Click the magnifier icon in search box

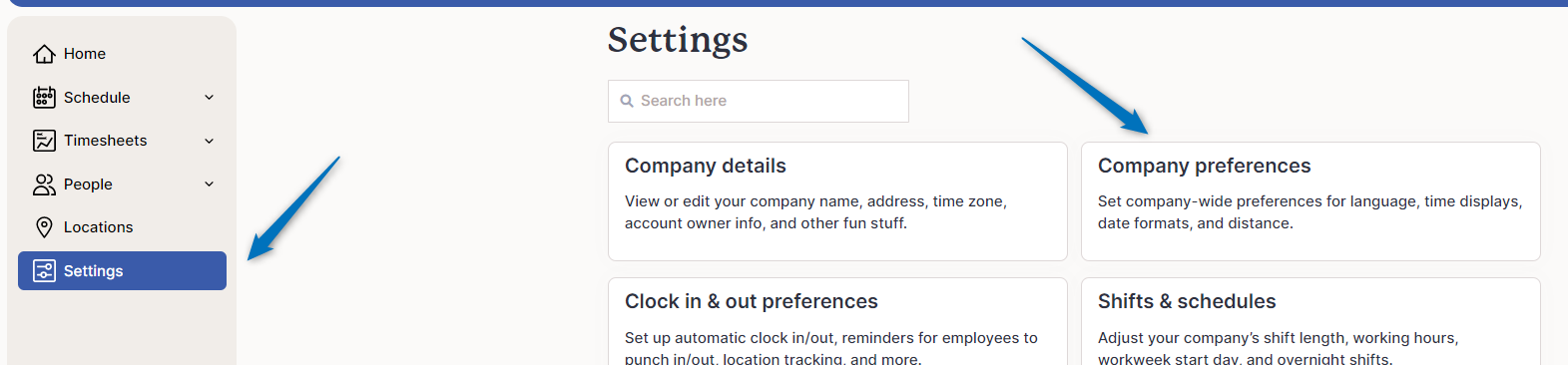(627, 101)
